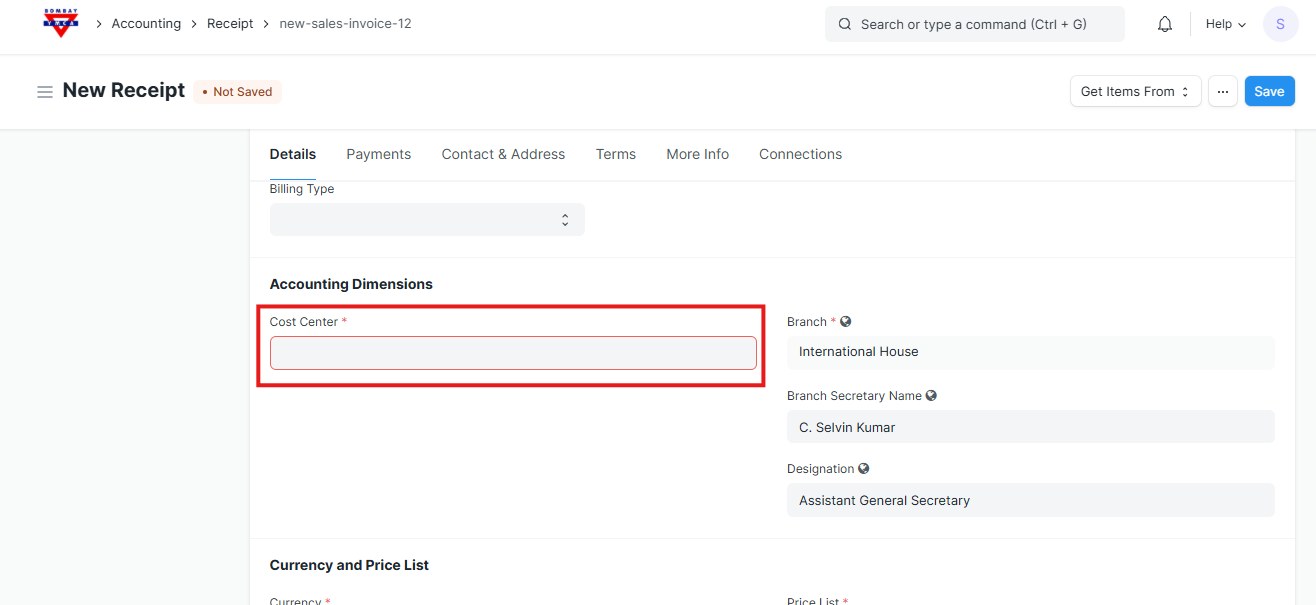Image resolution: width=1316 pixels, height=605 pixels.
Task: Open the notifications bell
Action: click(x=1164, y=24)
